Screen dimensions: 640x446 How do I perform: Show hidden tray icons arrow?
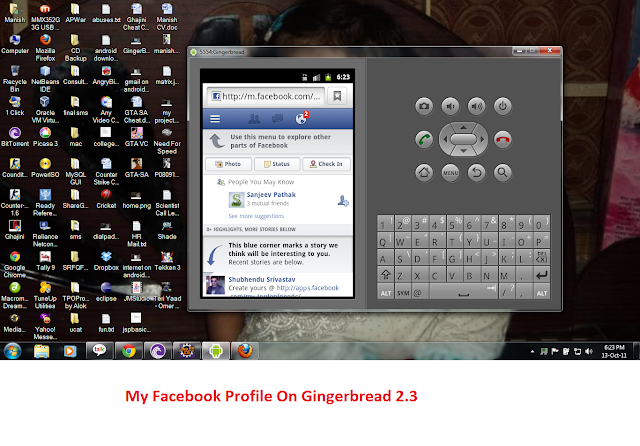click(x=532, y=351)
